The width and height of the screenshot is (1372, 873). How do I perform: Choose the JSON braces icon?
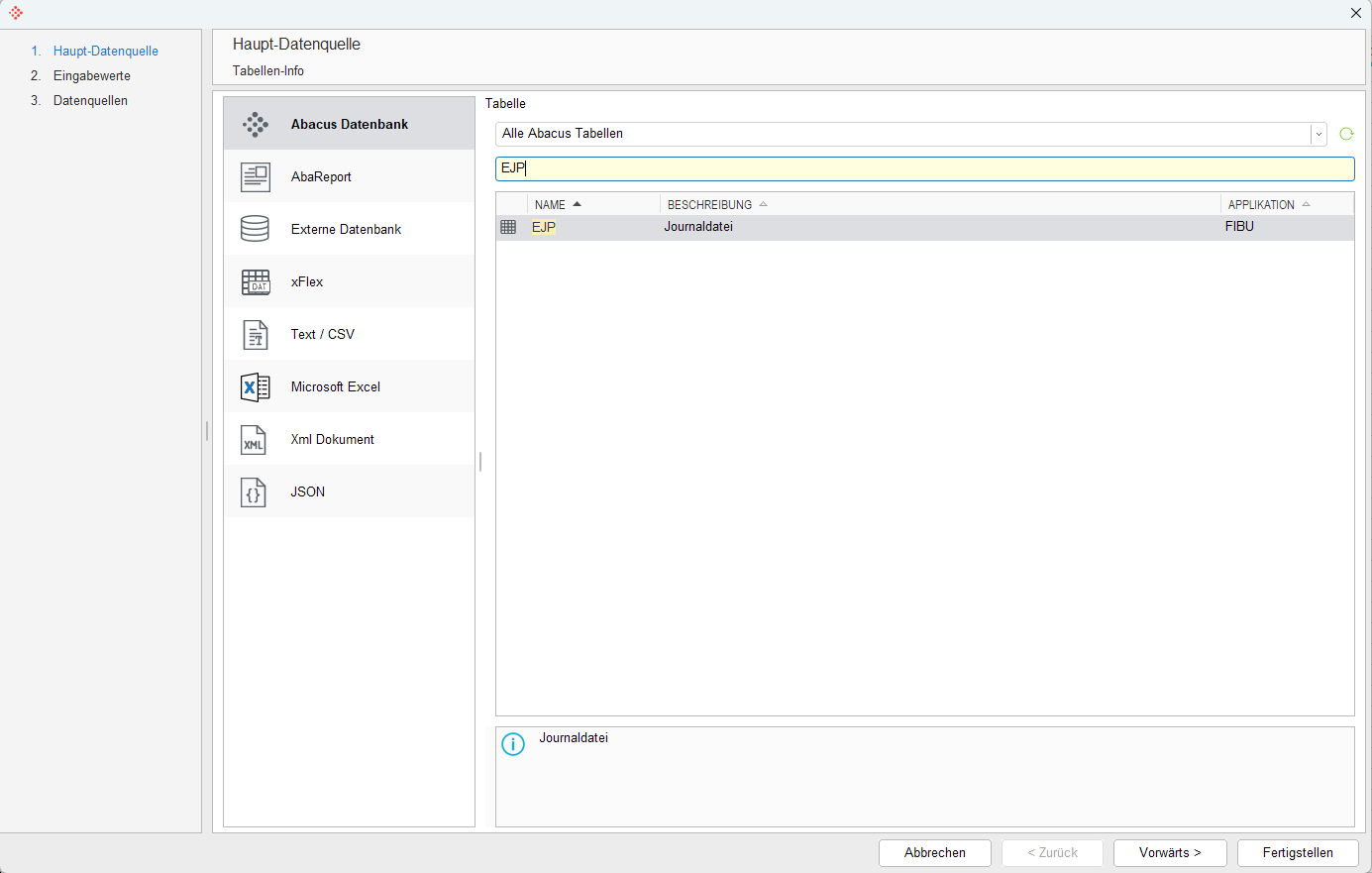(255, 491)
